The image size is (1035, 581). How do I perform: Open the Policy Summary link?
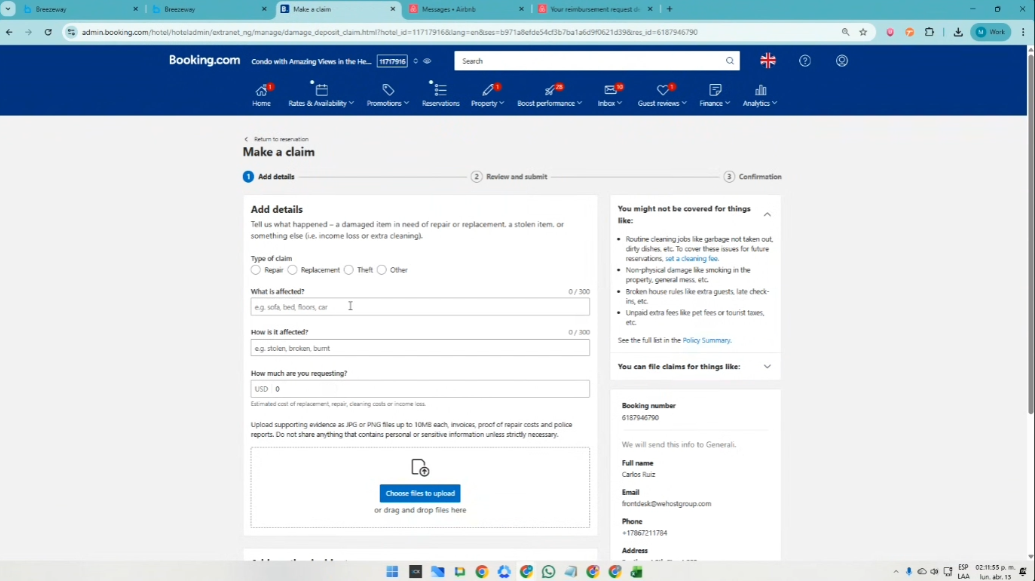click(x=706, y=340)
